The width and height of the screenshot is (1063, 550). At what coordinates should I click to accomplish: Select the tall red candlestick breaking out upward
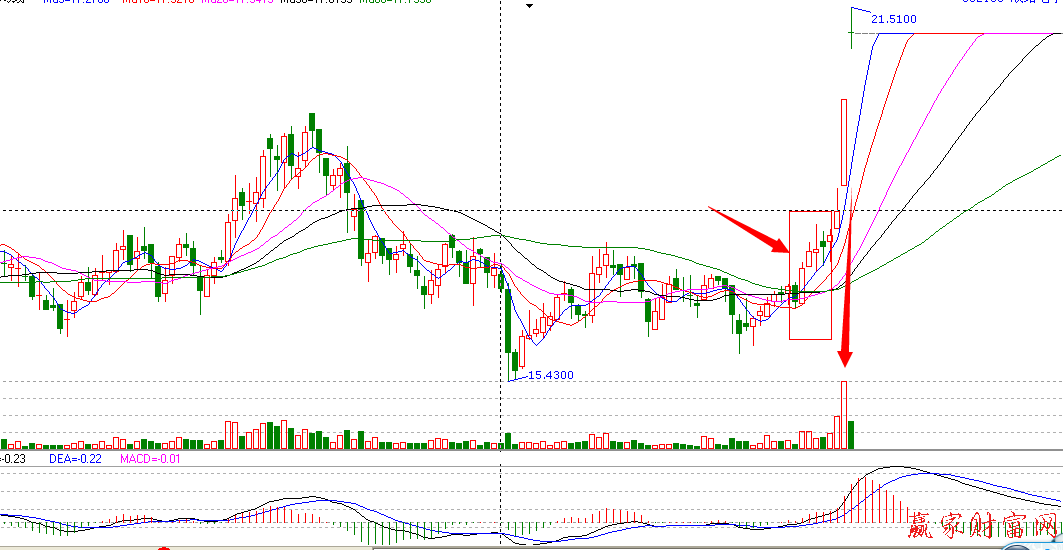point(845,142)
